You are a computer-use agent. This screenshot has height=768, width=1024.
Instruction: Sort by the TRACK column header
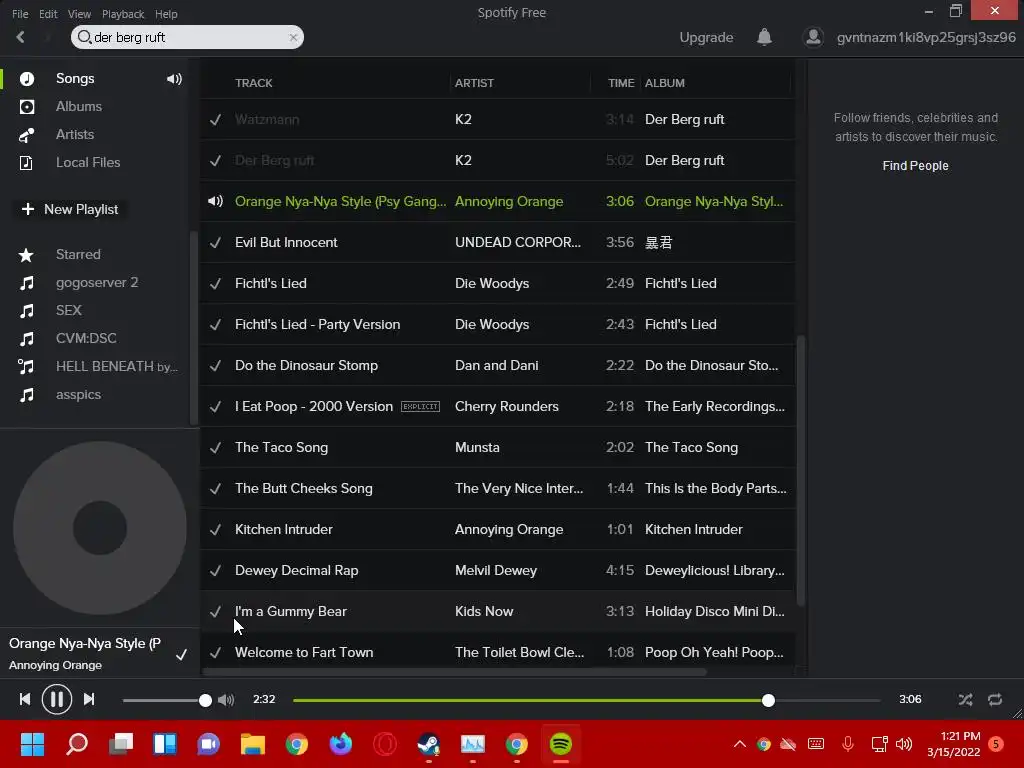pos(253,83)
